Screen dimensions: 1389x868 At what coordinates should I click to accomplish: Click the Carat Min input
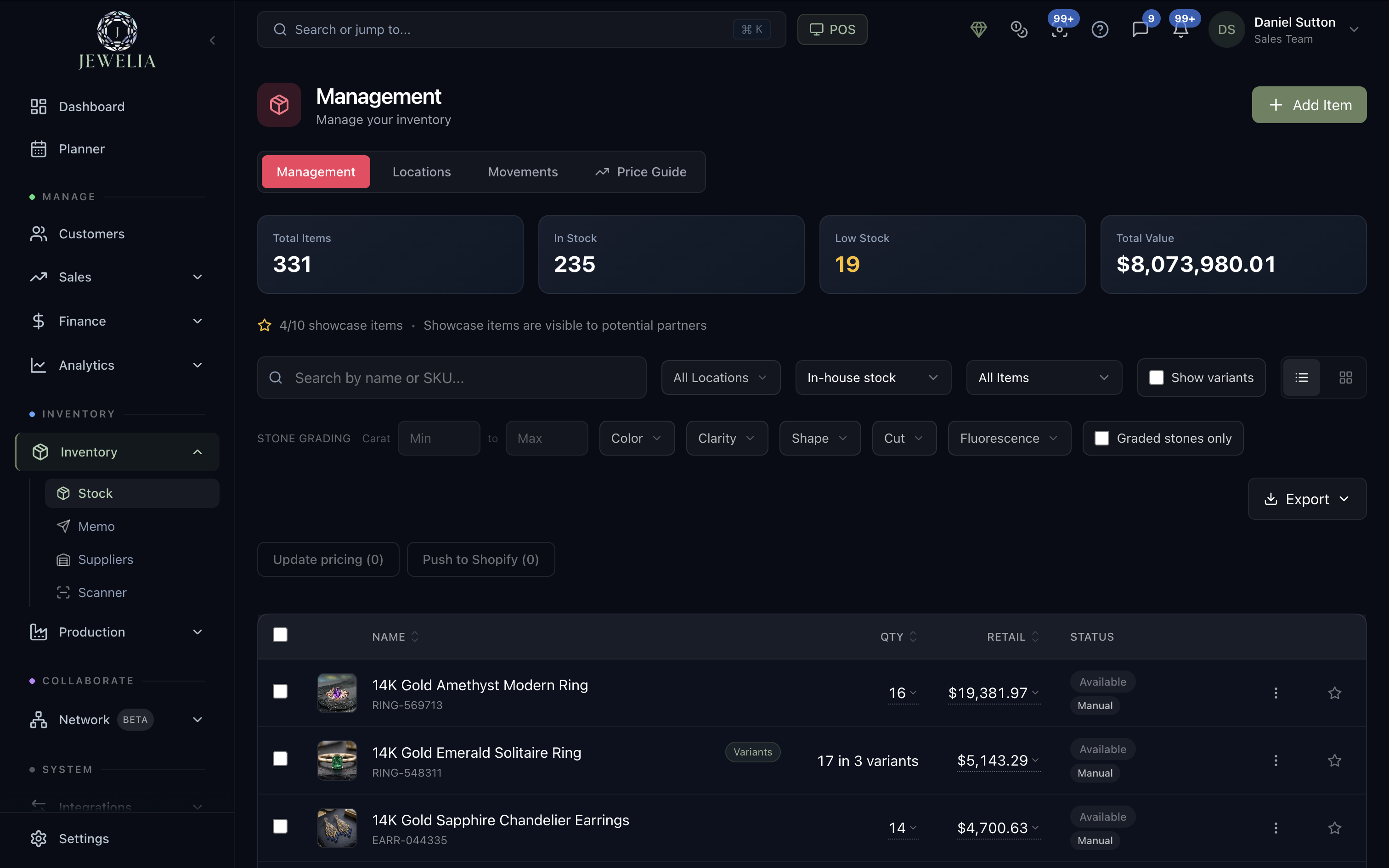pos(439,438)
